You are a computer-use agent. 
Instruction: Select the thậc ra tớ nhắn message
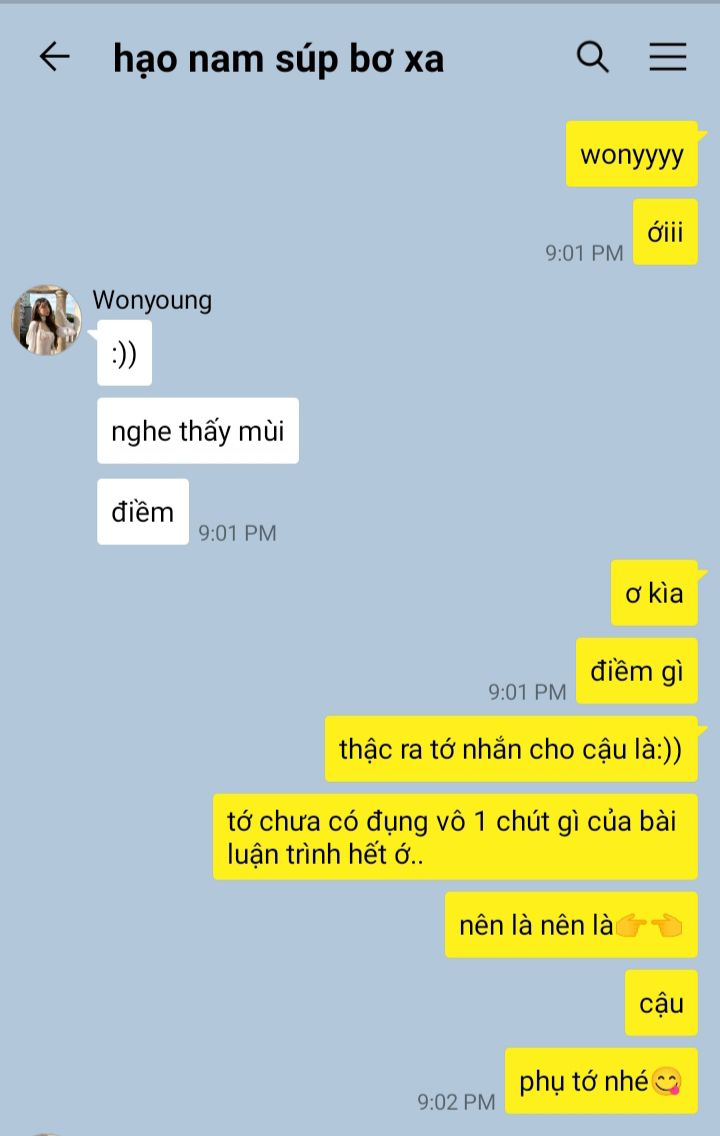click(511, 749)
